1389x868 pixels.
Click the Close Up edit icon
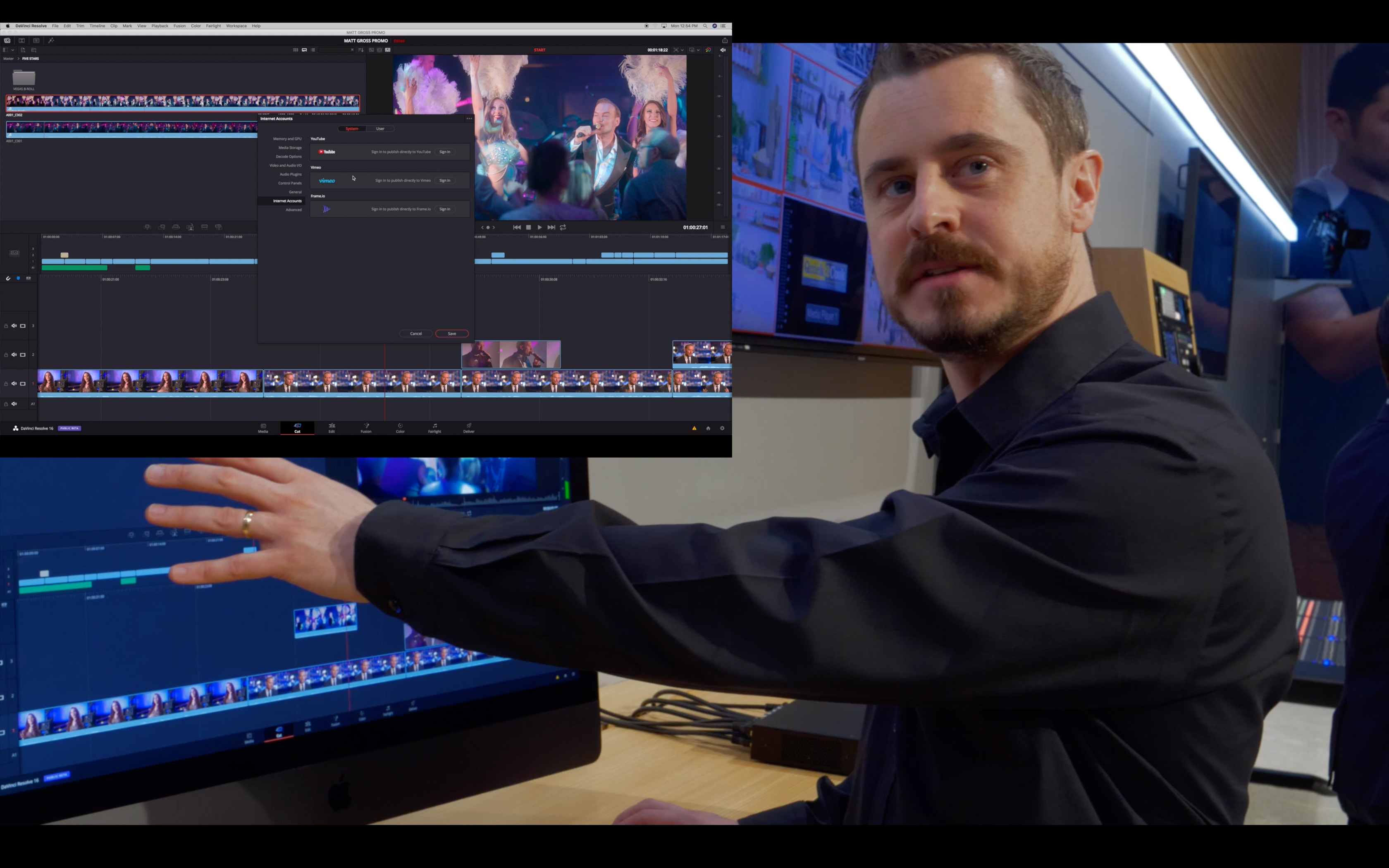point(190,227)
